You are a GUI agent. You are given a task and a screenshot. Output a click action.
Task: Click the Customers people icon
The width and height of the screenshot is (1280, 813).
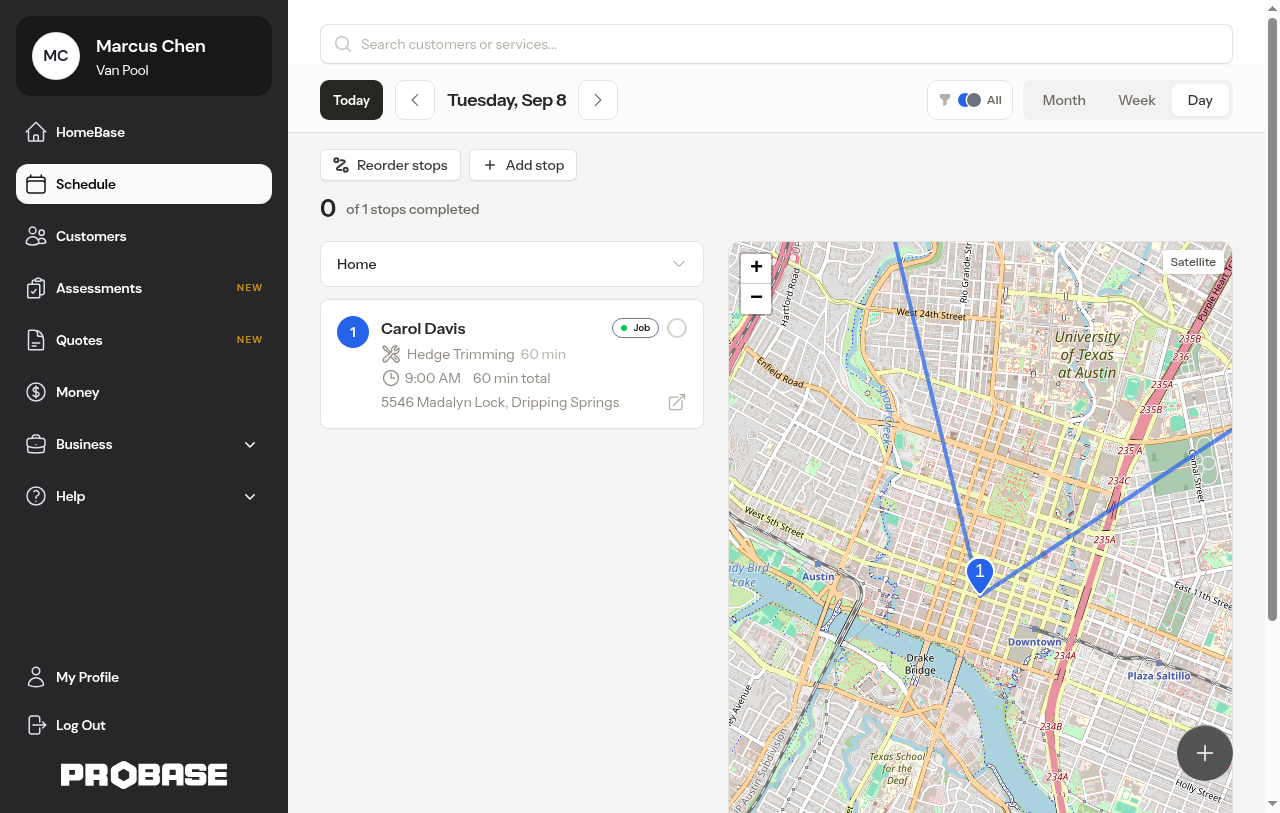coord(36,236)
